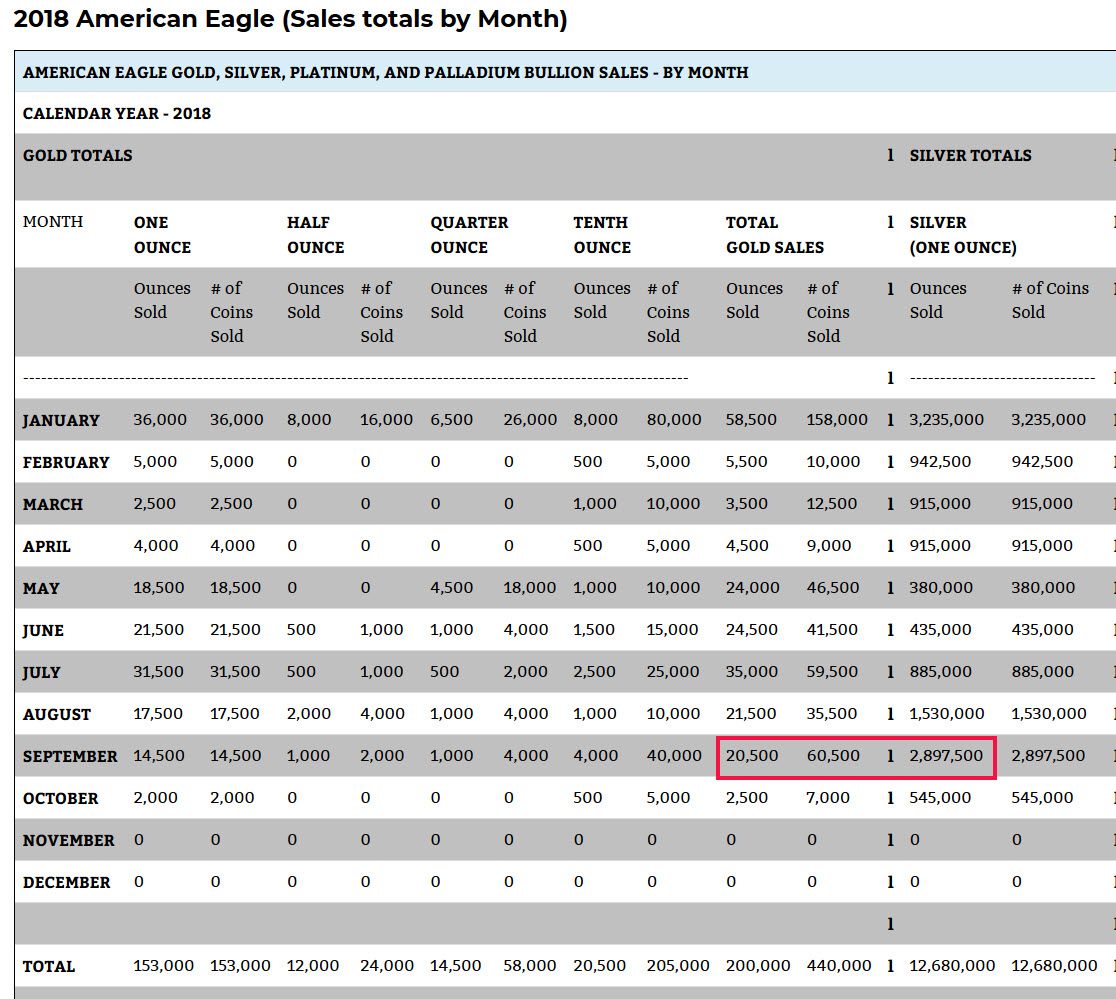Click the "MONTH" column header
This screenshot has width=1116, height=999.
53,222
